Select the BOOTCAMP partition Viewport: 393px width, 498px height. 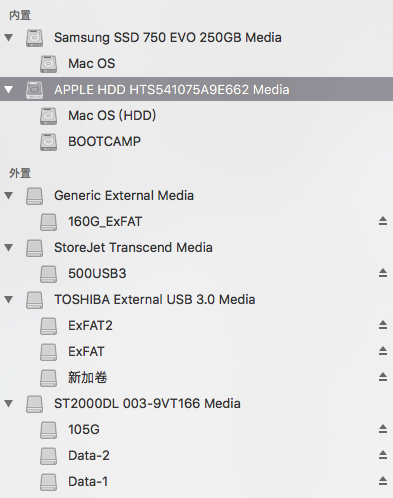click(x=196, y=141)
